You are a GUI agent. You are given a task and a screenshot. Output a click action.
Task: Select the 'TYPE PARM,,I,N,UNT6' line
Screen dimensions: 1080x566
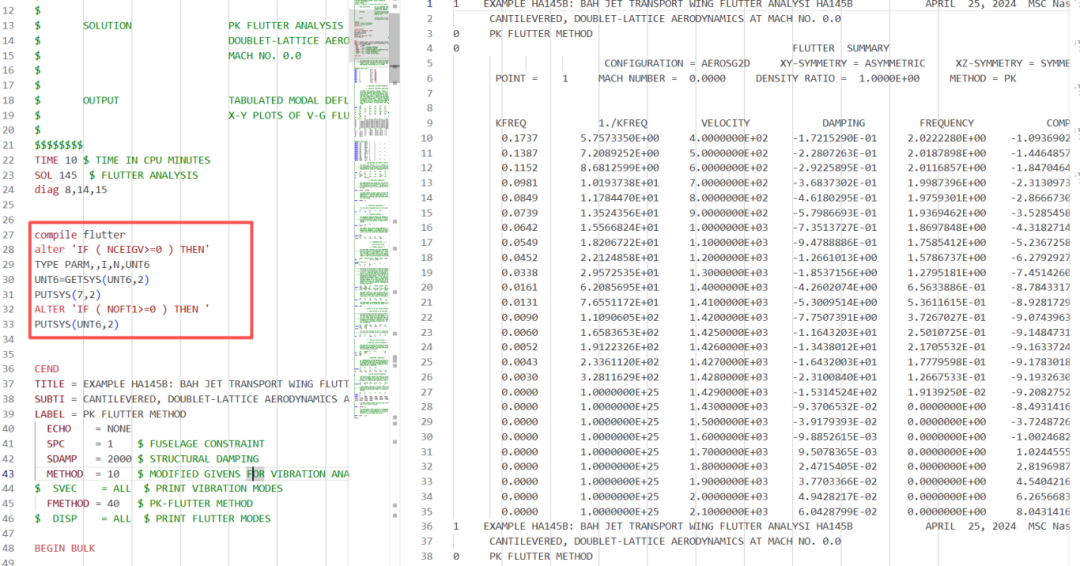coord(92,264)
